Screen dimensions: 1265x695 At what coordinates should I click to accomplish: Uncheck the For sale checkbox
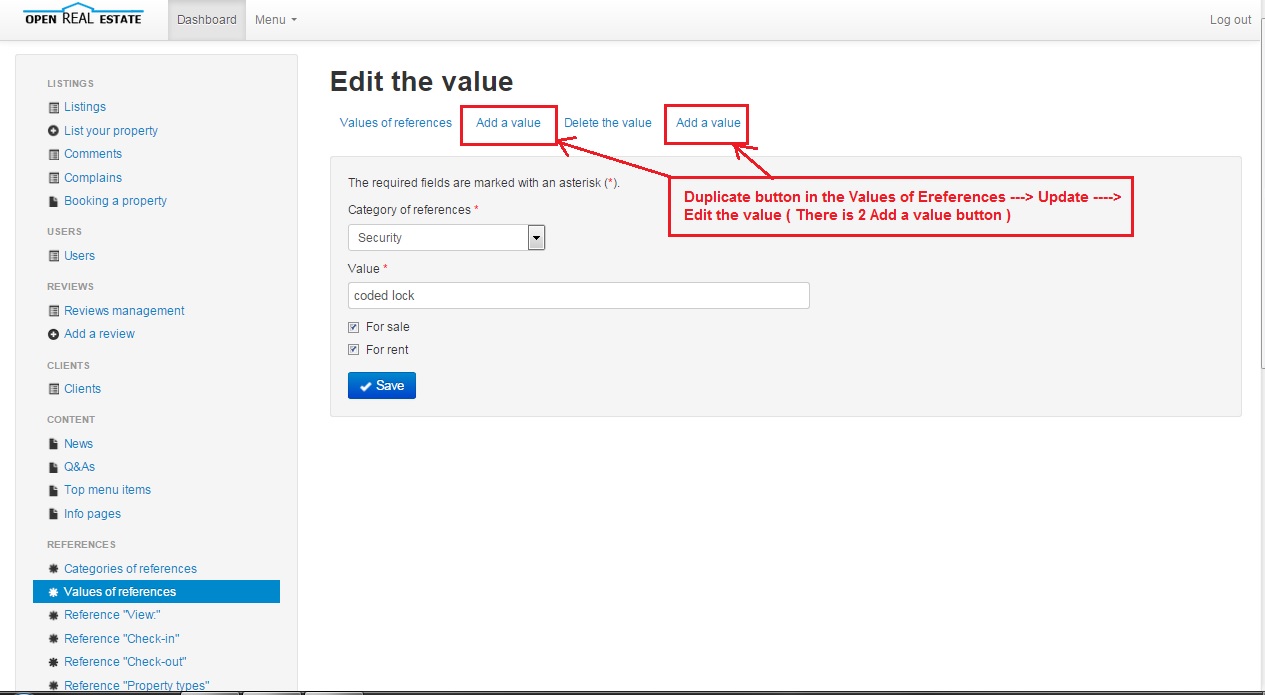[x=354, y=327]
